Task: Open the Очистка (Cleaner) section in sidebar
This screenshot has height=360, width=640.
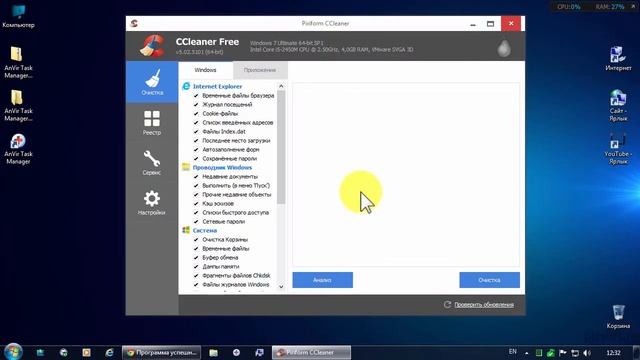Action: click(x=152, y=82)
